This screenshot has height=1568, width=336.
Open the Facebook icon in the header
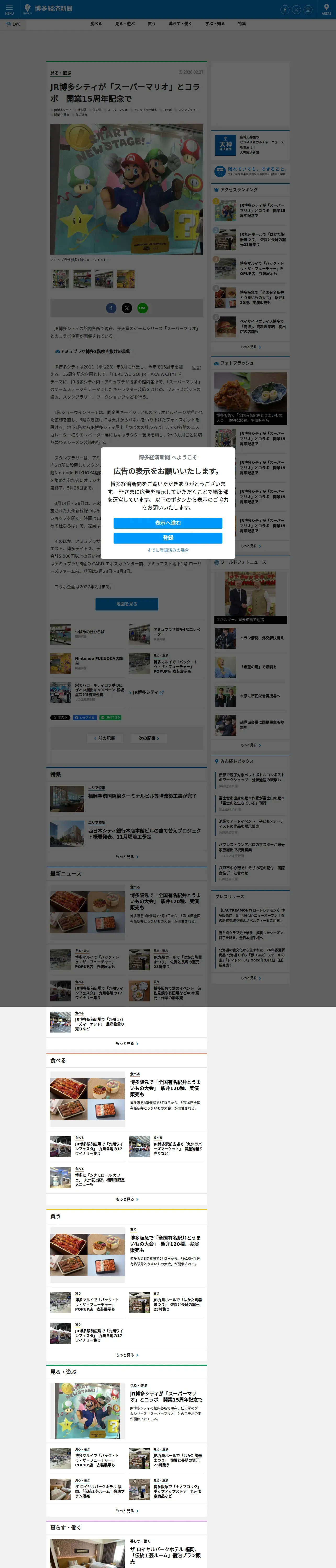coord(284,10)
